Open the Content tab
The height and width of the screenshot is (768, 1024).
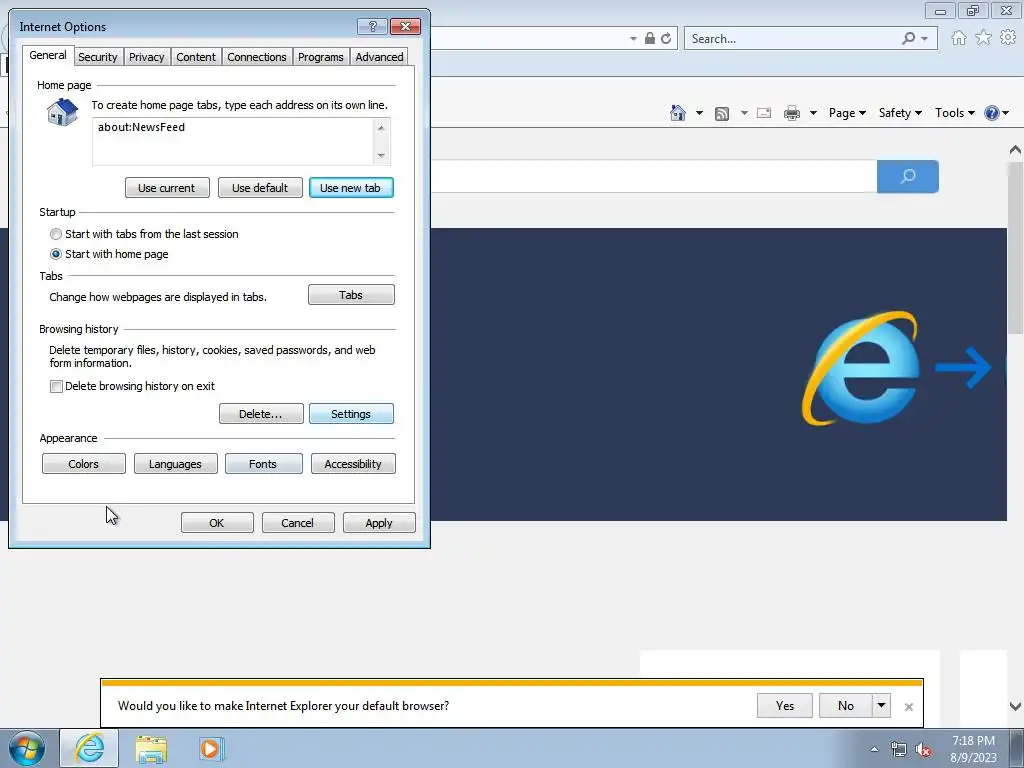[x=196, y=57]
